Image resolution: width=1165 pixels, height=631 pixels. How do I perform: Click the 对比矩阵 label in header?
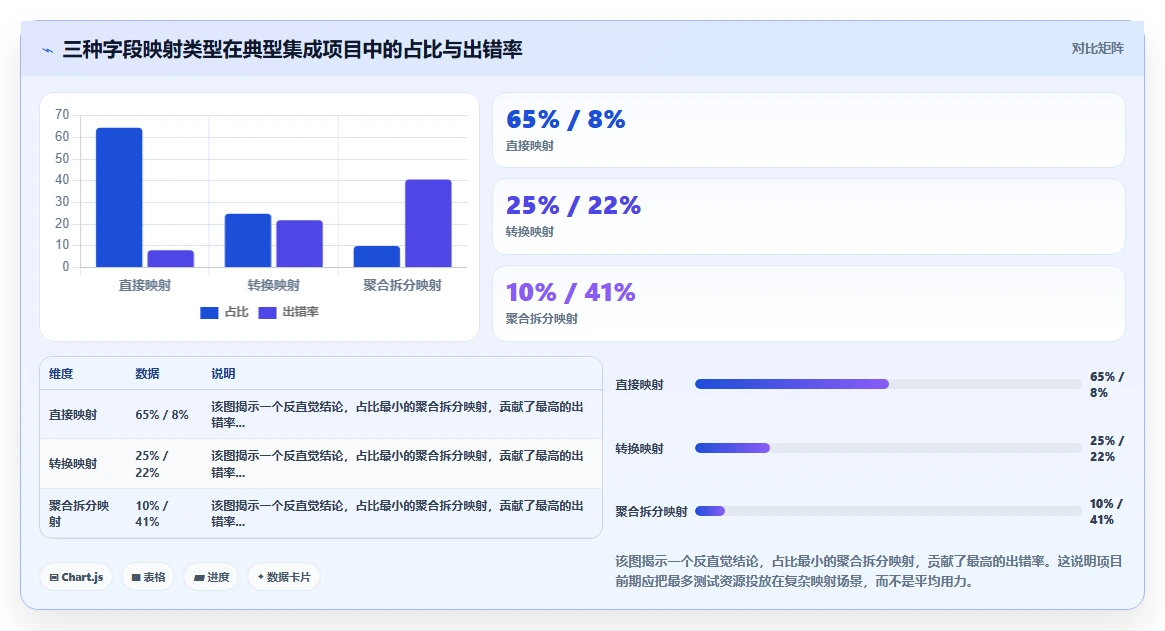(1097, 48)
